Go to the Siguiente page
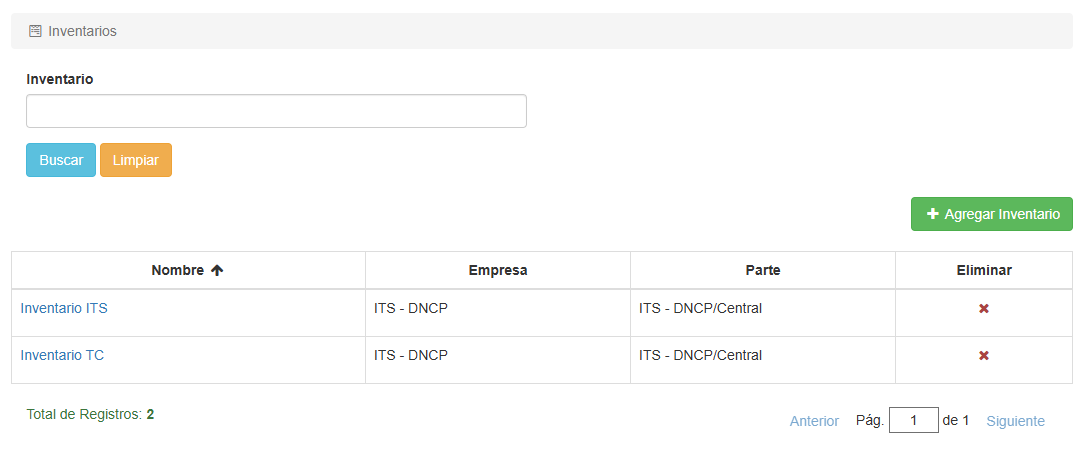 pos(1015,421)
